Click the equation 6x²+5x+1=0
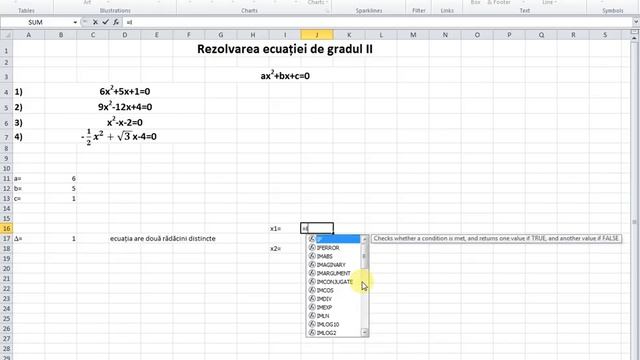Screen dimensions: 640x360 pyautogui.click(x=124, y=91)
